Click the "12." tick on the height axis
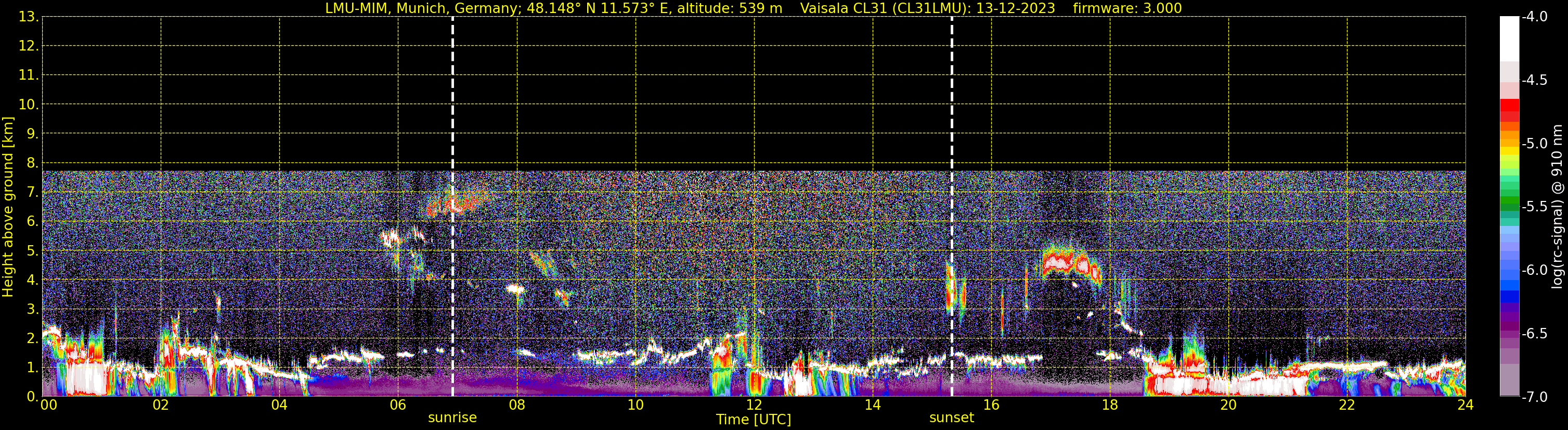Screen dimensions: 1568x430 29,46
